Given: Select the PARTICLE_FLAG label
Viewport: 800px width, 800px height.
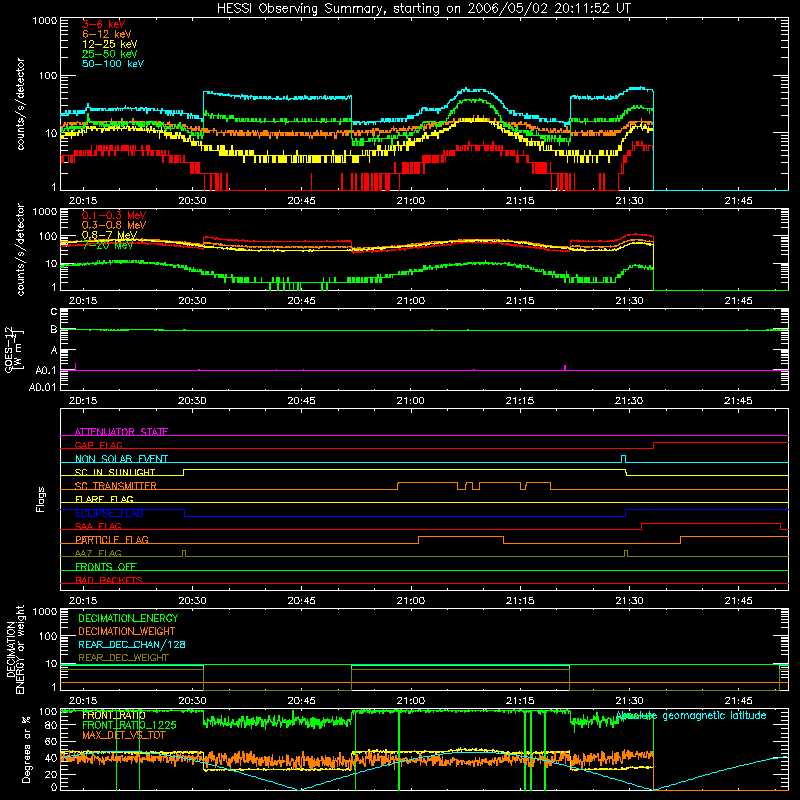Looking at the screenshot, I should [112, 540].
